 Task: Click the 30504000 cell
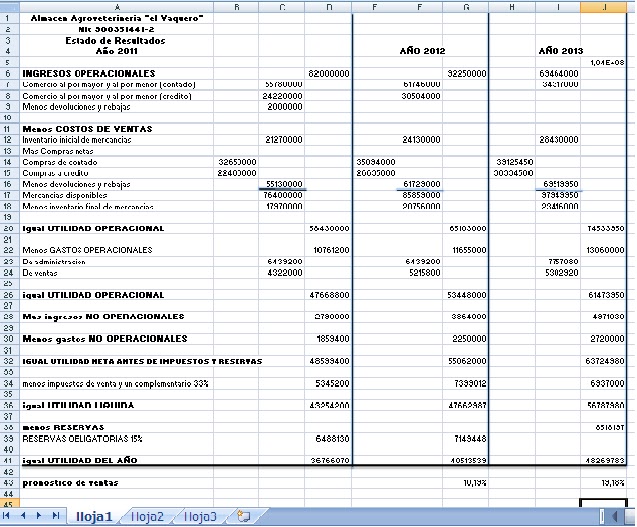[x=419, y=96]
